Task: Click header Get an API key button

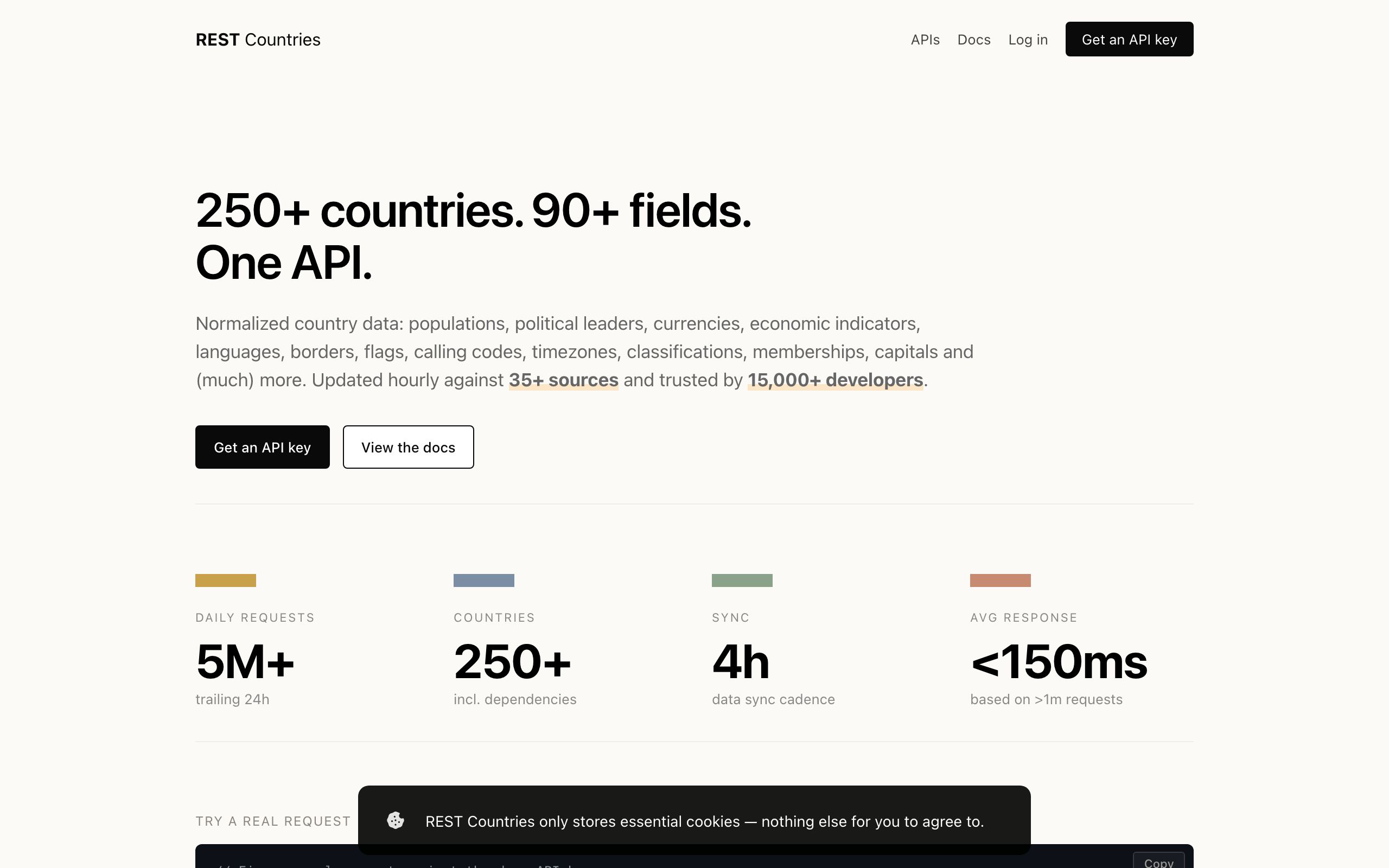Action: point(1129,39)
